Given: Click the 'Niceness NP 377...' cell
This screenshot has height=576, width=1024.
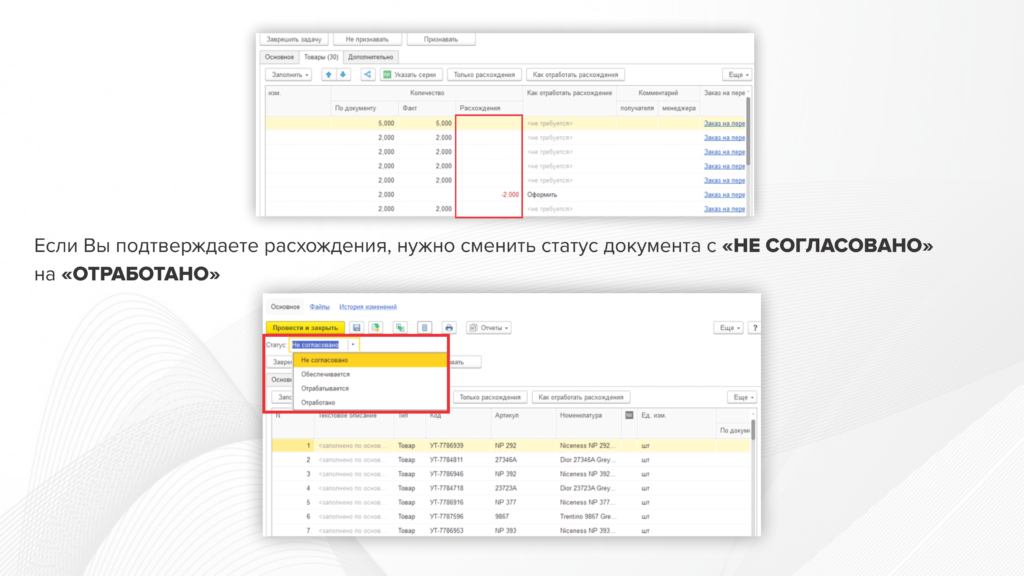Looking at the screenshot, I should (587, 503).
